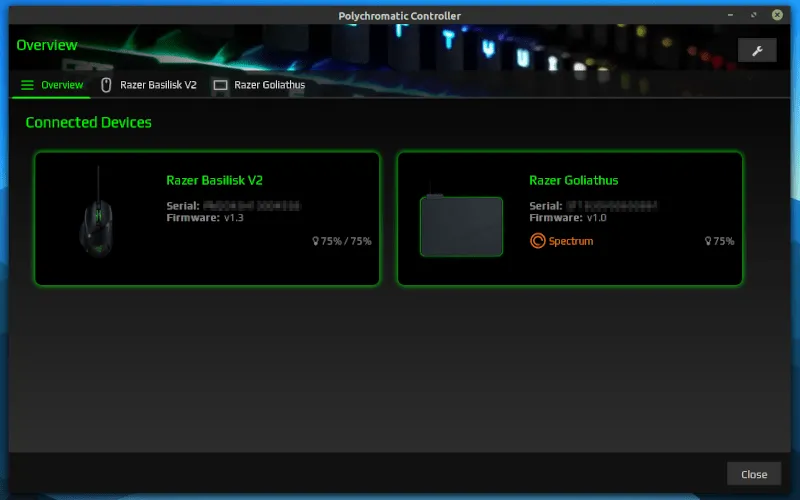This screenshot has height=500, width=800.
Task: Click the Connected Devices heading
Action: (x=89, y=122)
